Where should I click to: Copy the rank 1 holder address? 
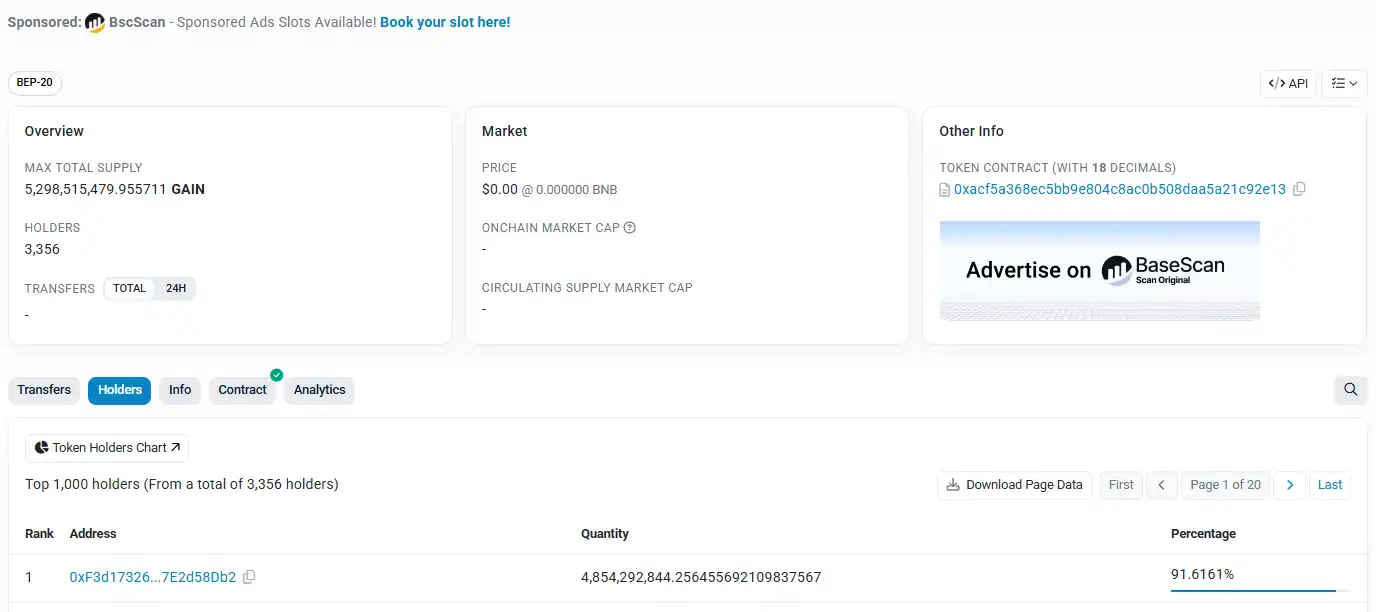249,577
